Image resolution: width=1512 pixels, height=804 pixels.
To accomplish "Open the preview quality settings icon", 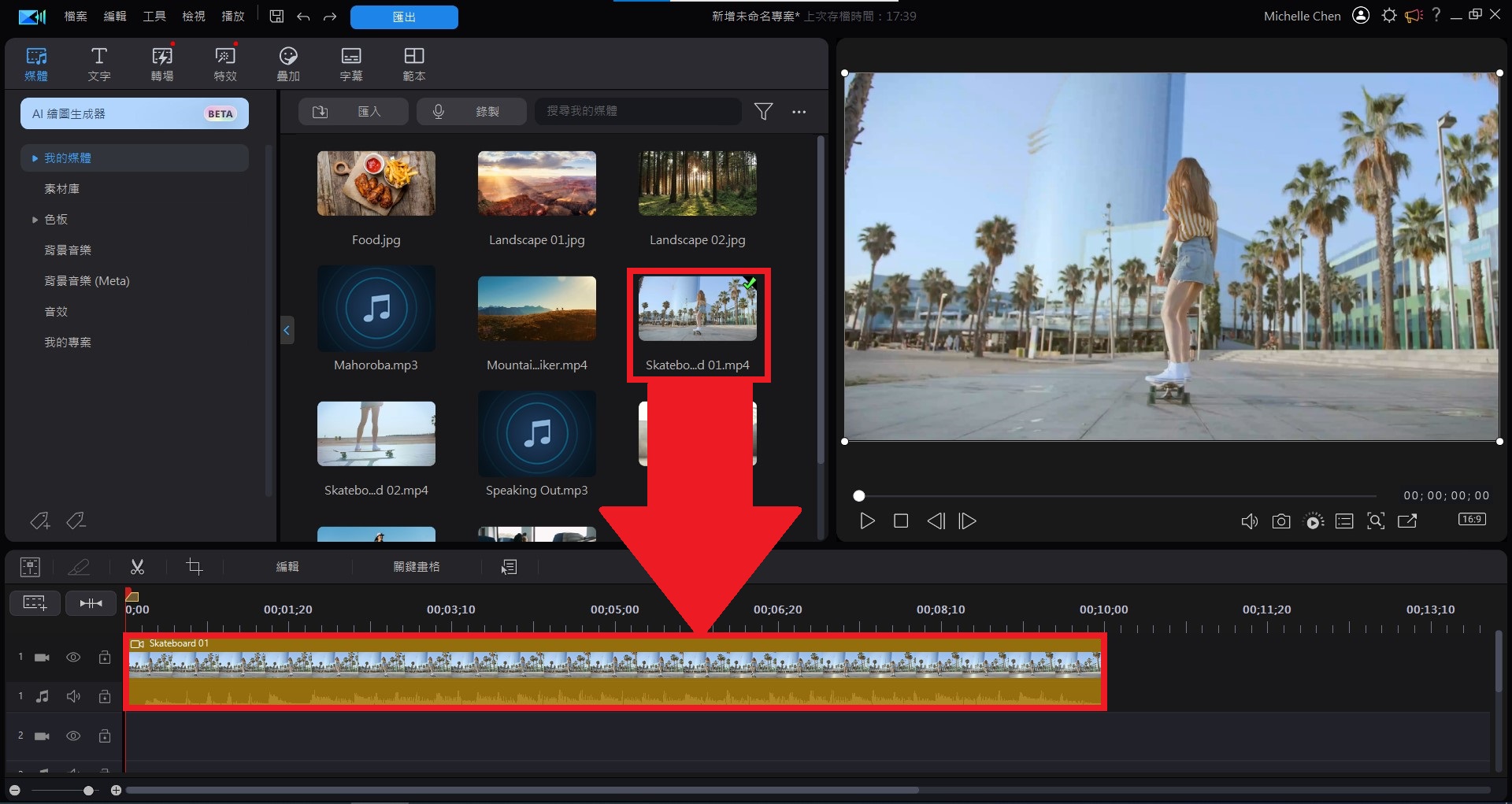I will tap(1314, 521).
